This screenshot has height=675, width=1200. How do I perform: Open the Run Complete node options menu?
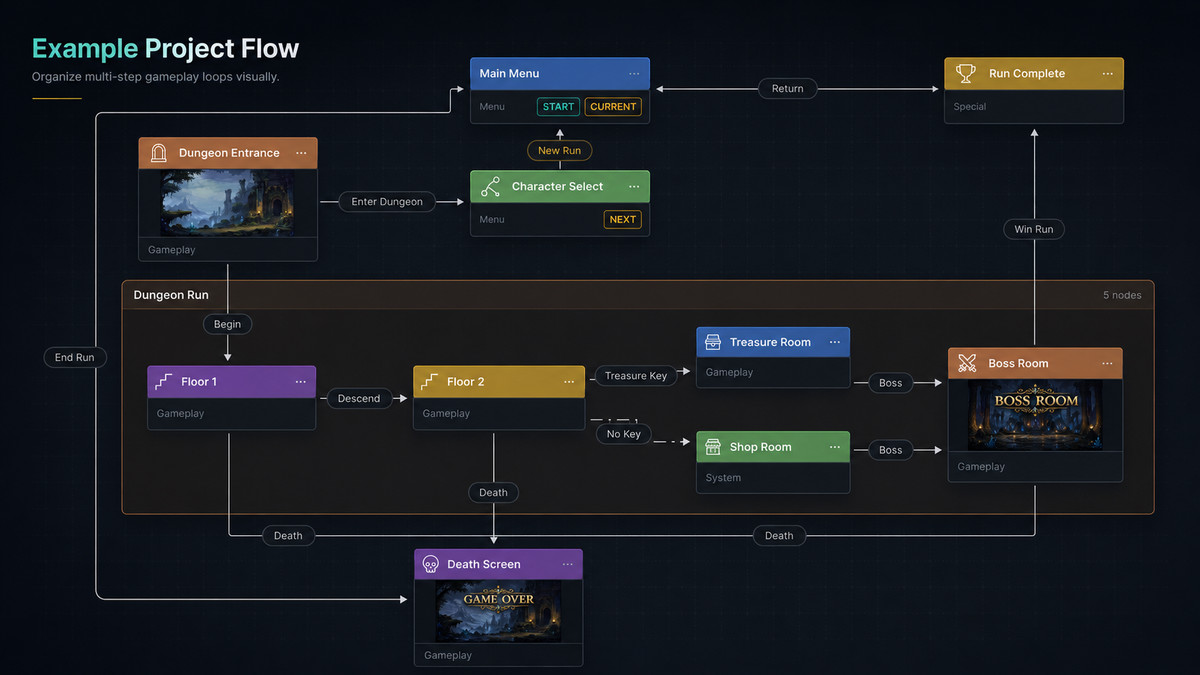coord(1107,74)
